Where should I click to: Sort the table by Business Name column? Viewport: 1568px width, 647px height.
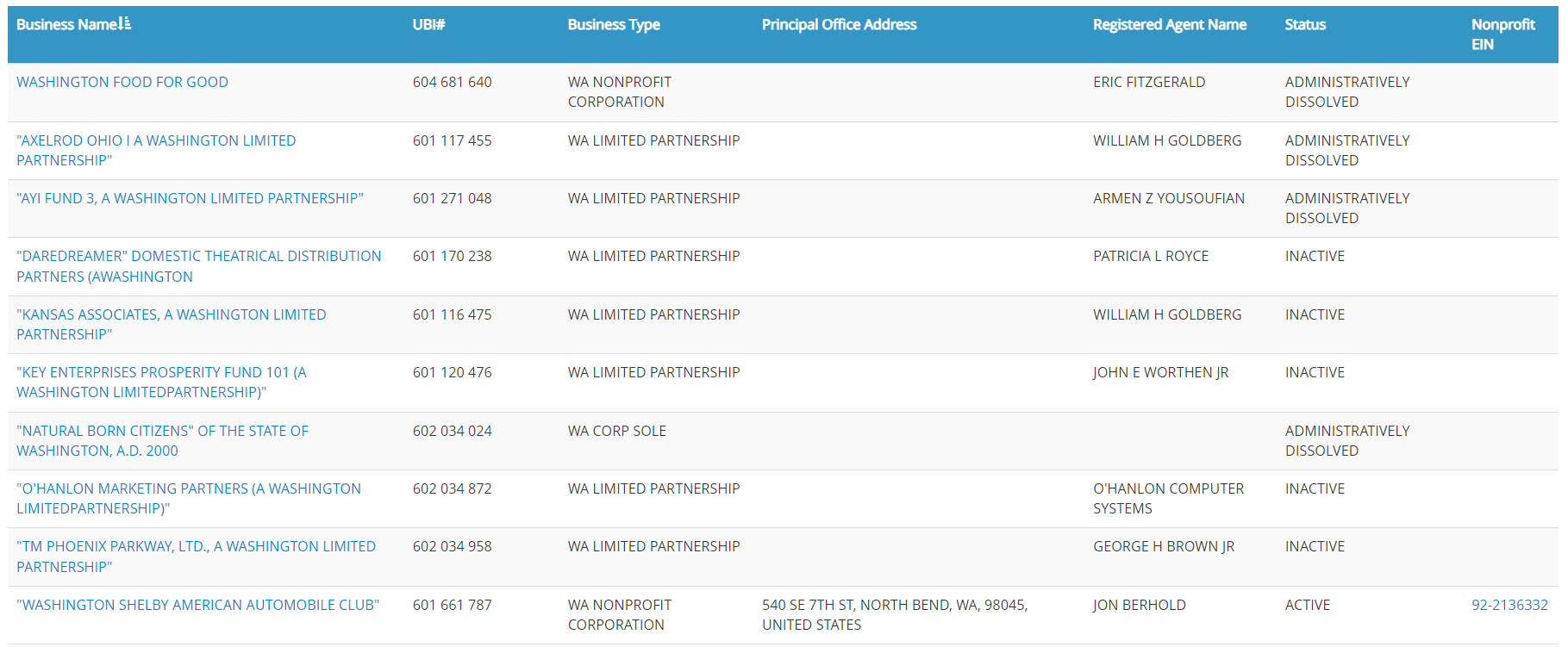[69, 23]
